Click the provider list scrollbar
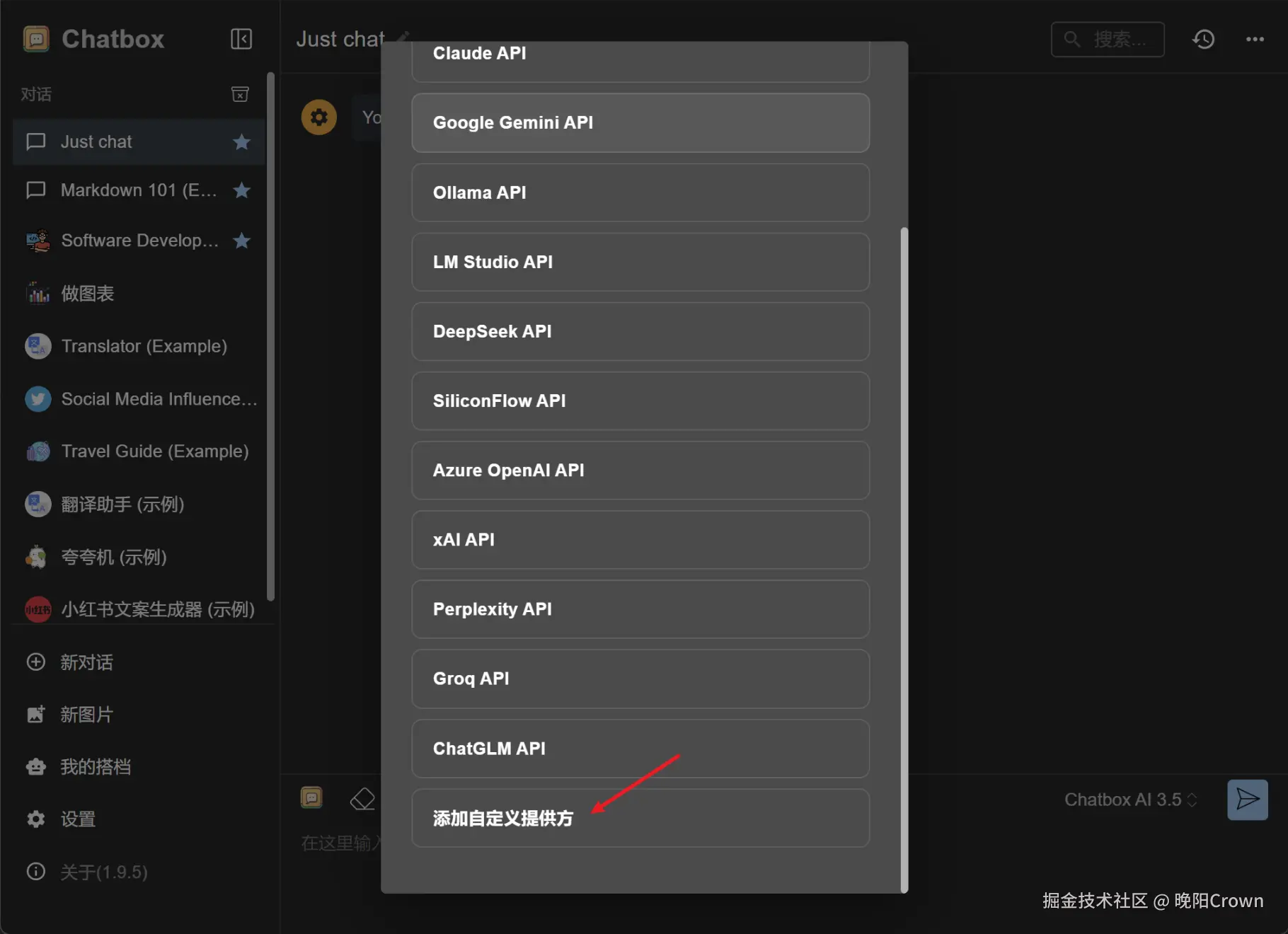1288x934 pixels. click(x=904, y=560)
